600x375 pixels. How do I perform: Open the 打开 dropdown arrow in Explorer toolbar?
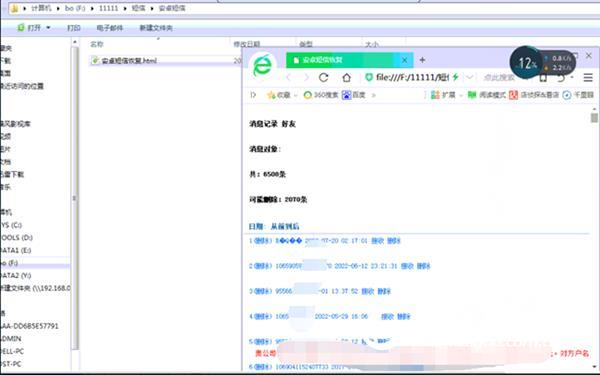[48, 28]
